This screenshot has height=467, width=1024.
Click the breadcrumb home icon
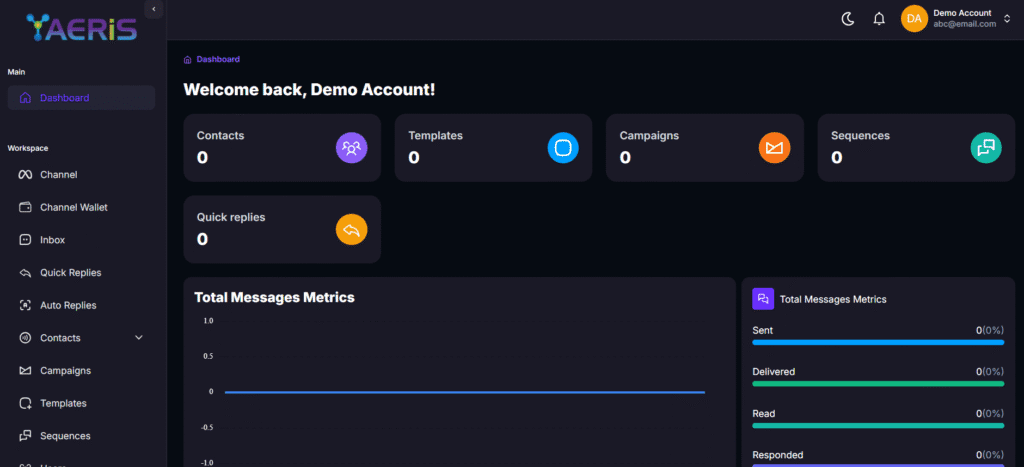point(188,59)
